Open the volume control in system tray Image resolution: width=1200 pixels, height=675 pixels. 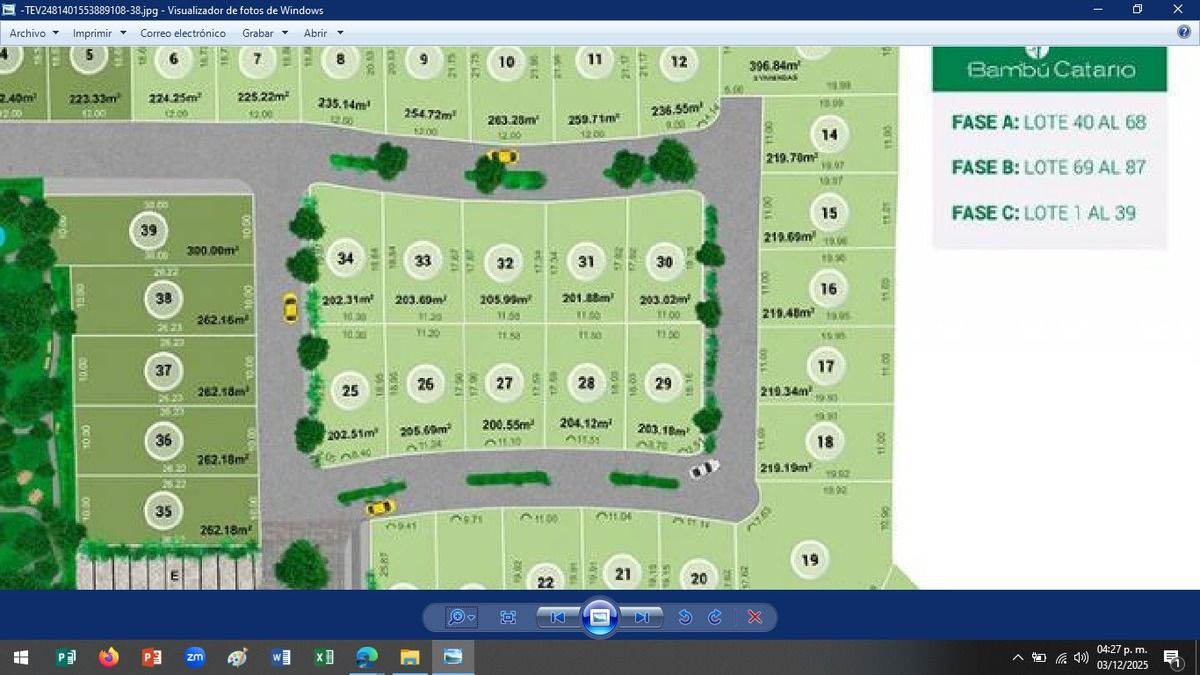click(x=1081, y=657)
